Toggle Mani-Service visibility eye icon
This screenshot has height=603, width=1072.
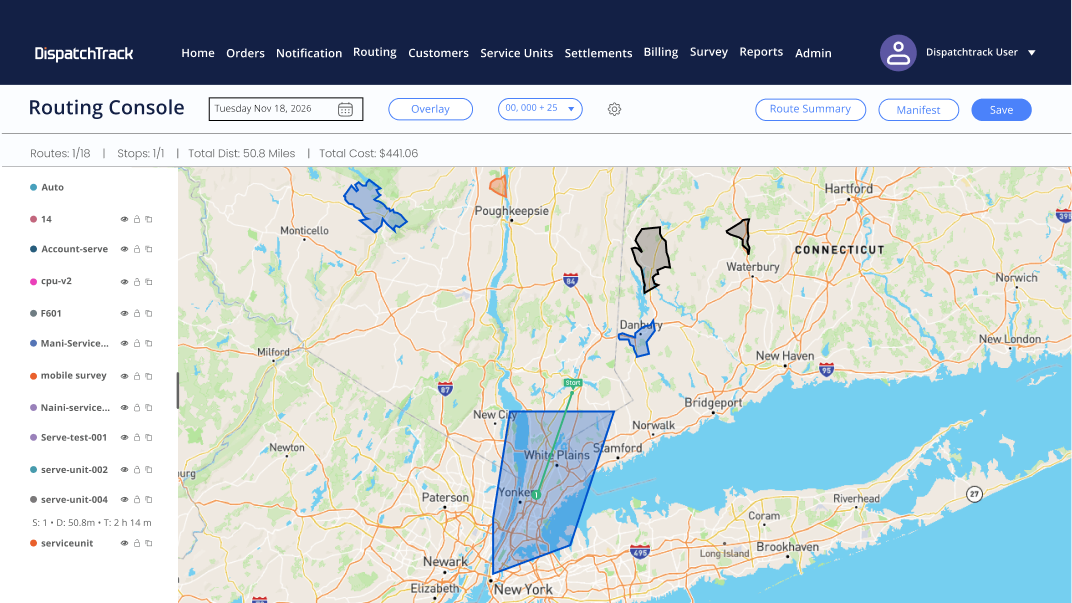(x=124, y=344)
